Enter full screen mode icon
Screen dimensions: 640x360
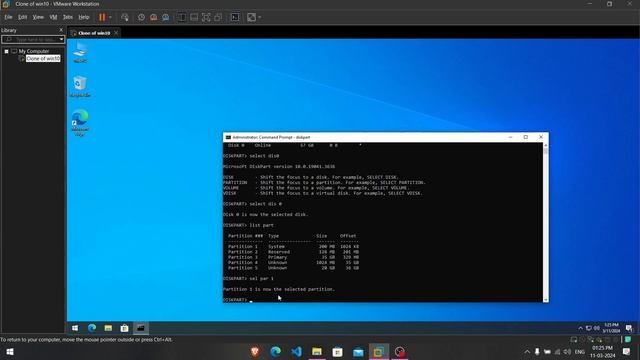[x=206, y=17]
